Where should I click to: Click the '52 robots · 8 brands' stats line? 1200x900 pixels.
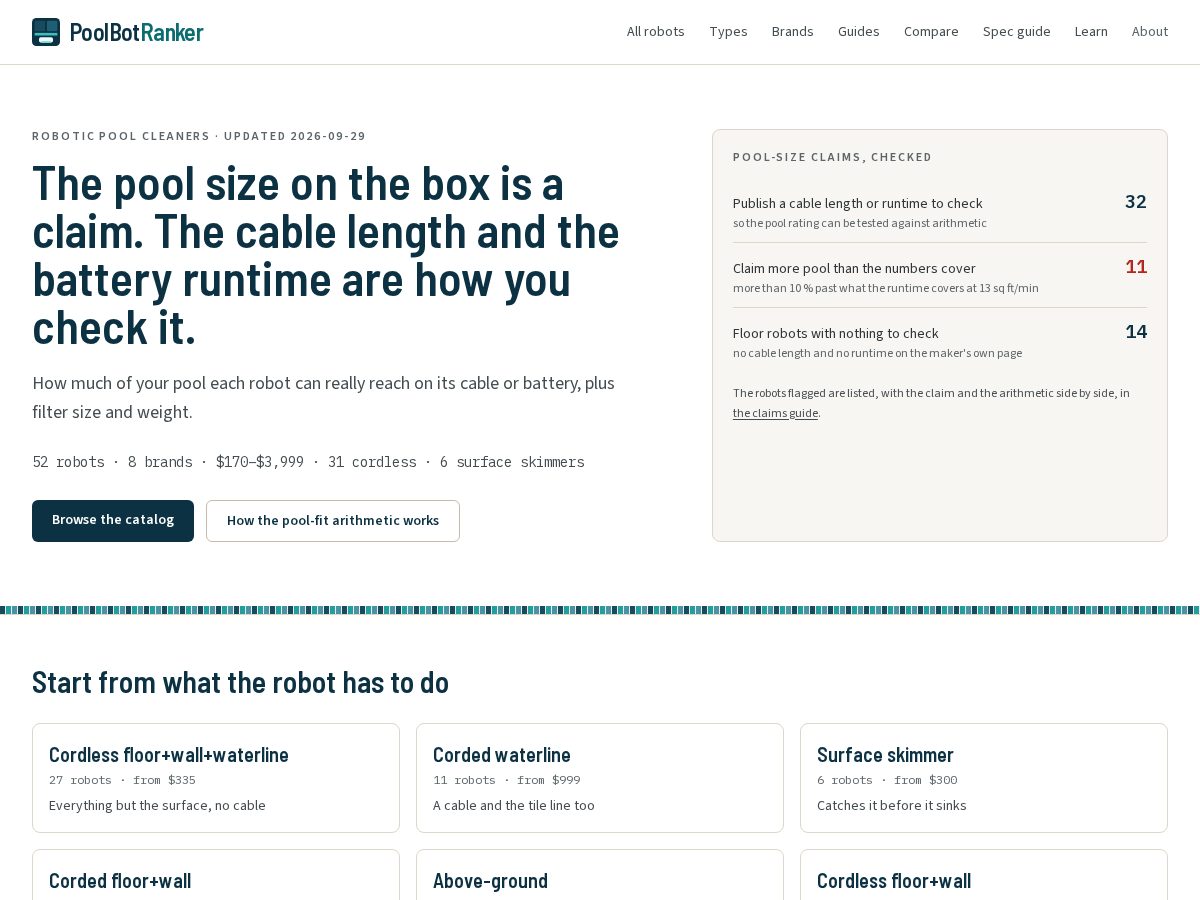(308, 462)
